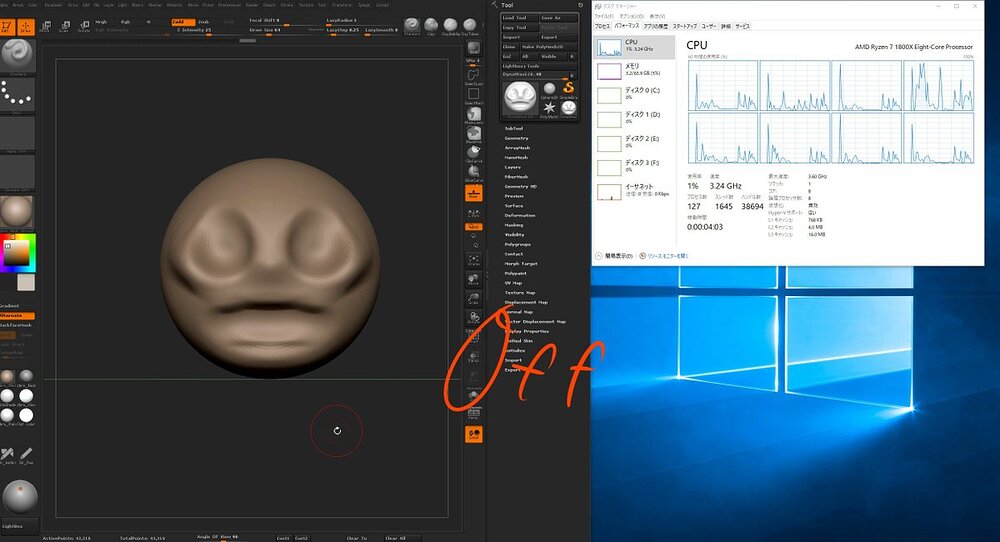Expand the ArrayMesh sub-palette
Viewport: 1000px width, 542px height.
517,147
